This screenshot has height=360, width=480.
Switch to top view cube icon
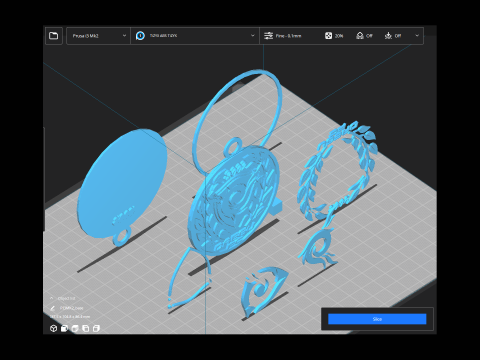coord(75,329)
